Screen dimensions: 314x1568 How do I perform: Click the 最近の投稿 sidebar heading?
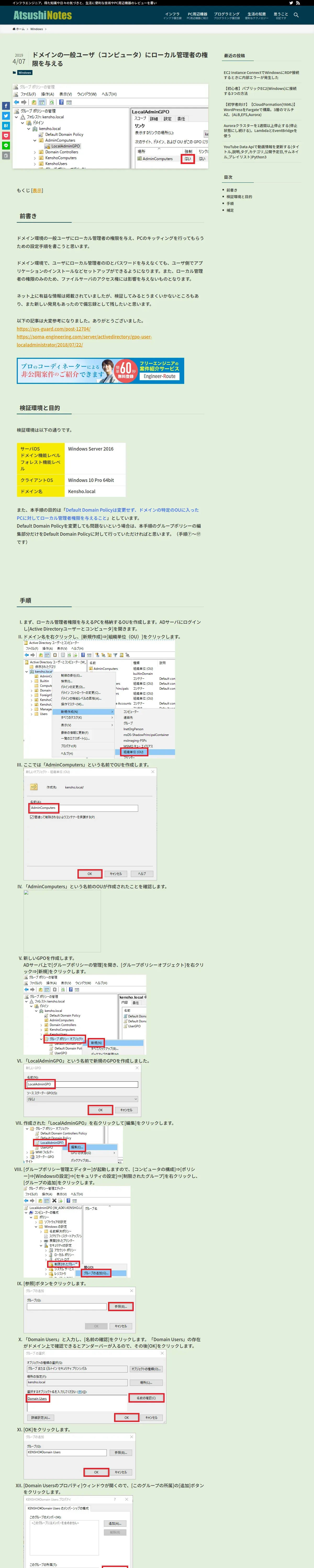(x=235, y=55)
